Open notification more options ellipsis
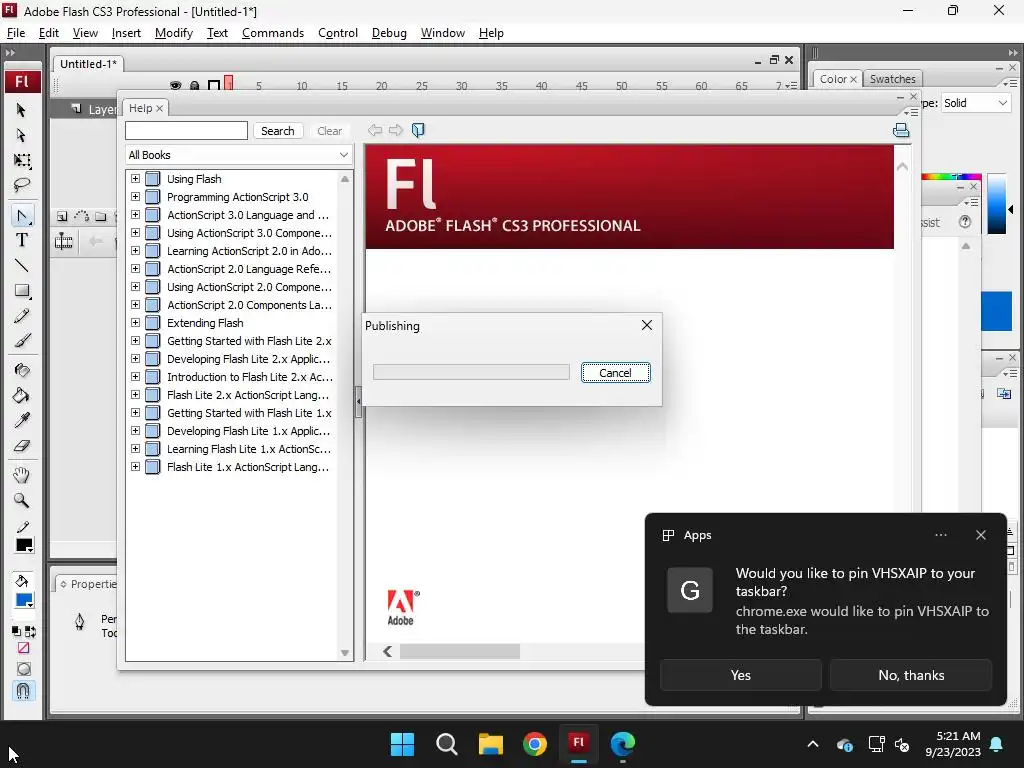The height and width of the screenshot is (768, 1024). [x=940, y=535]
